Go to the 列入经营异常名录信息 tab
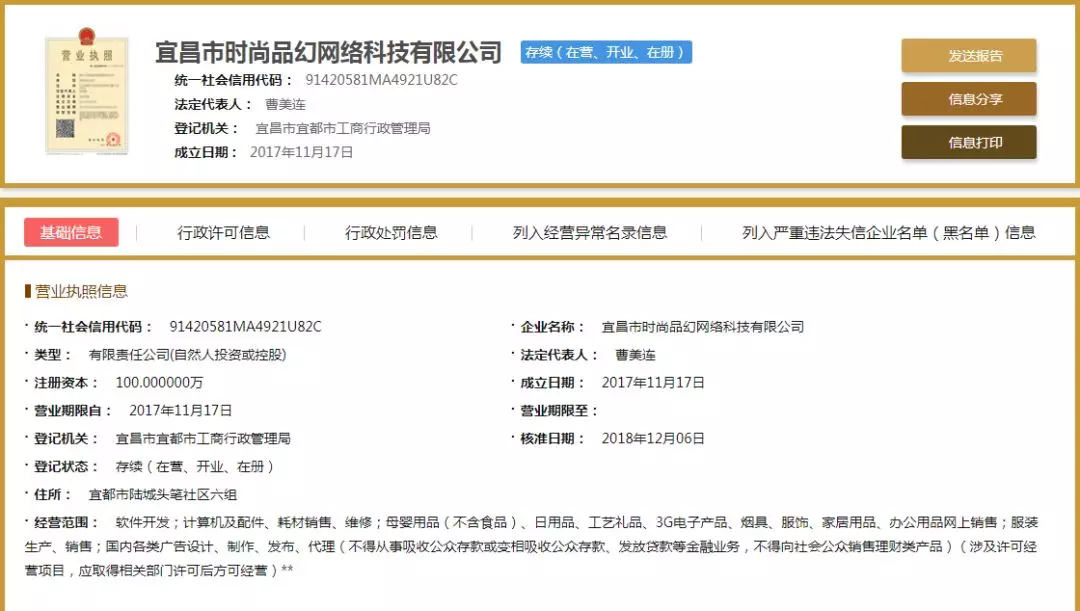 [589, 233]
